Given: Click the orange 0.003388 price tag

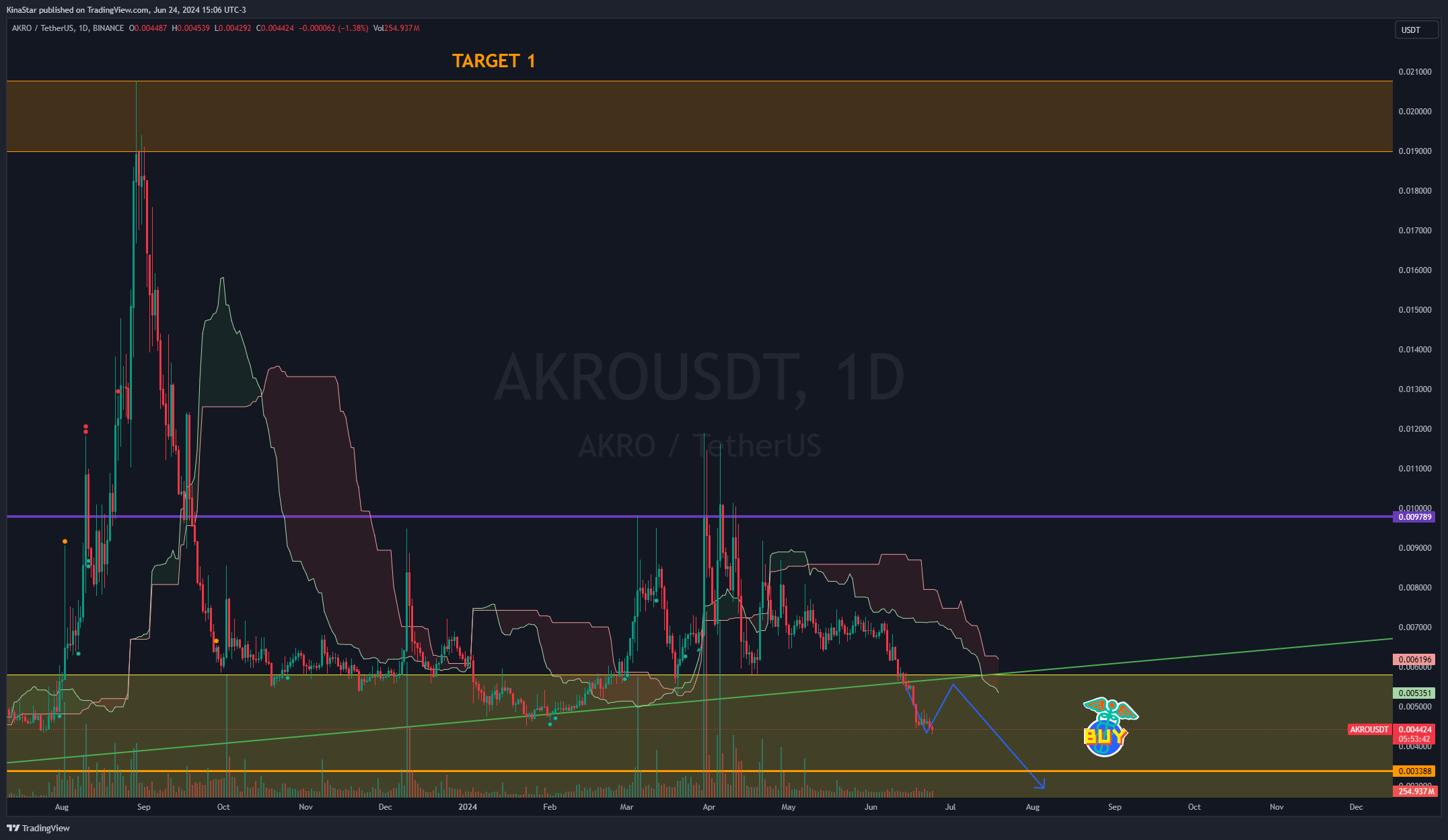Looking at the screenshot, I should tap(1414, 771).
